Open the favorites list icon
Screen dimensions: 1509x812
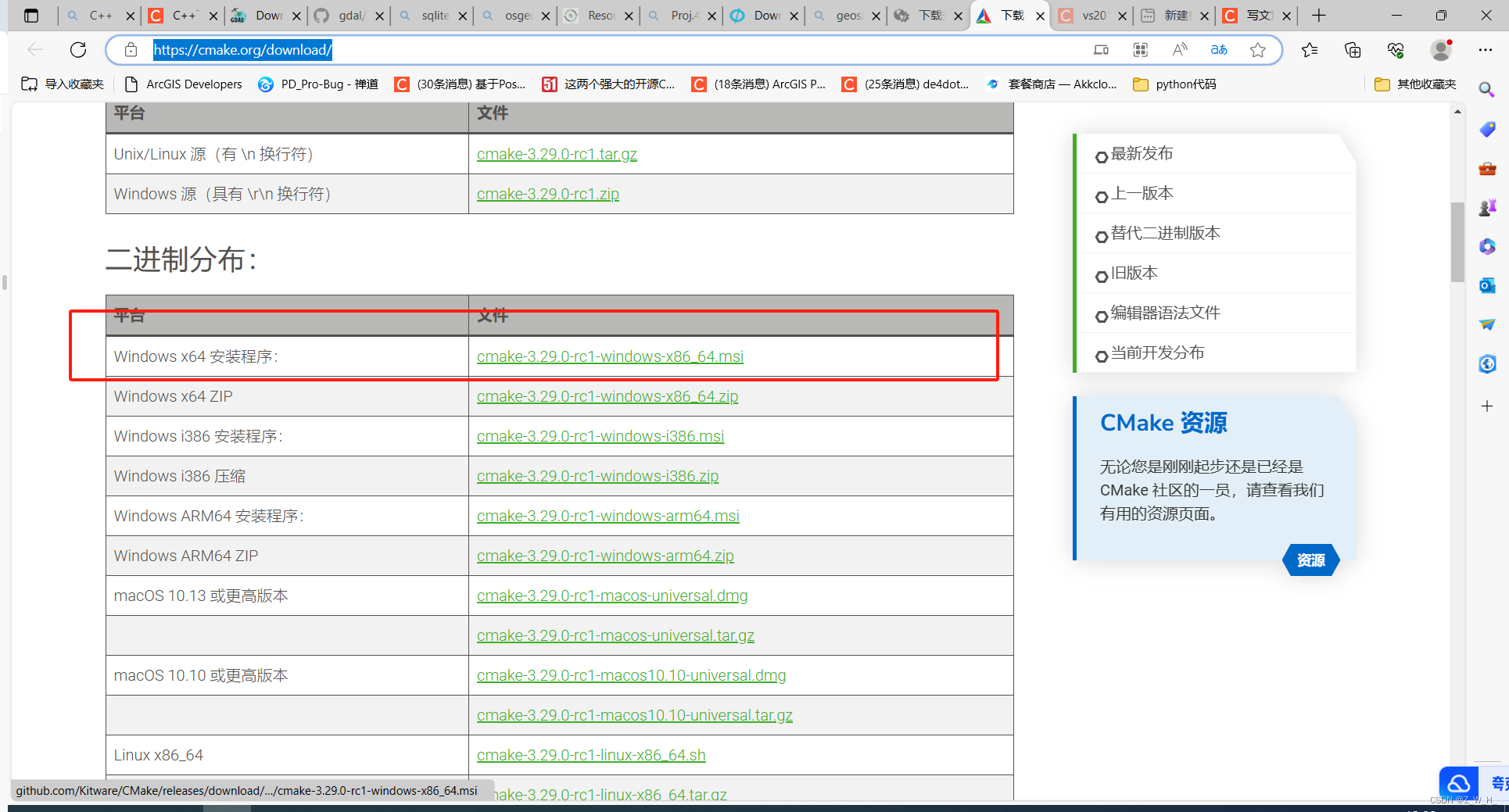tap(1310, 50)
